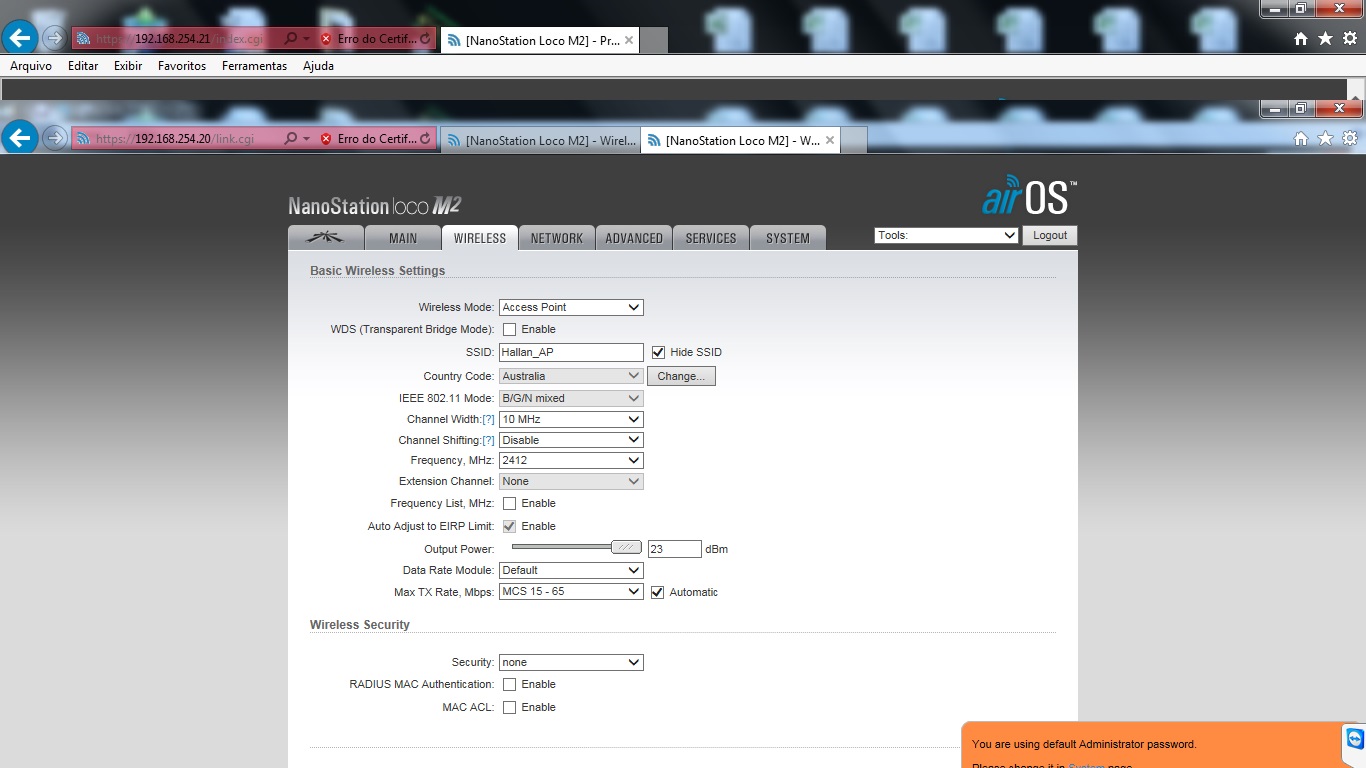Open gear settings in the 192.168.254.21 window

1350,39
